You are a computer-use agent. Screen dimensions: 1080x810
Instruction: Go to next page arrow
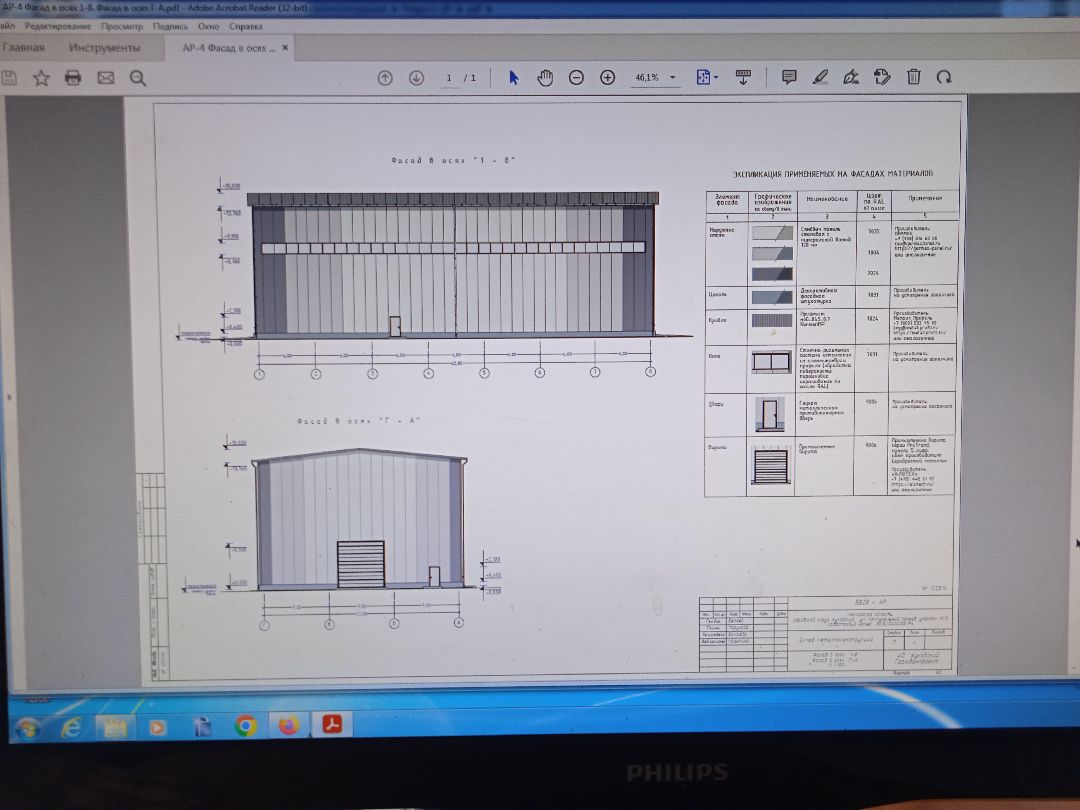coord(416,78)
